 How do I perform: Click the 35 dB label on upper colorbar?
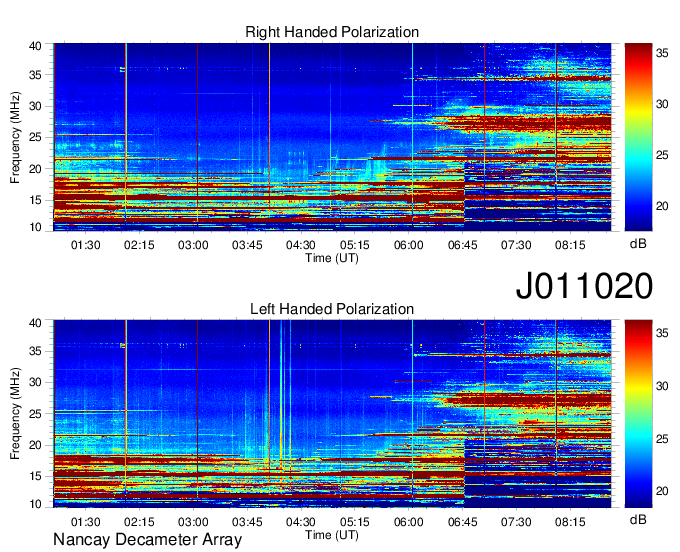[x=662, y=53]
